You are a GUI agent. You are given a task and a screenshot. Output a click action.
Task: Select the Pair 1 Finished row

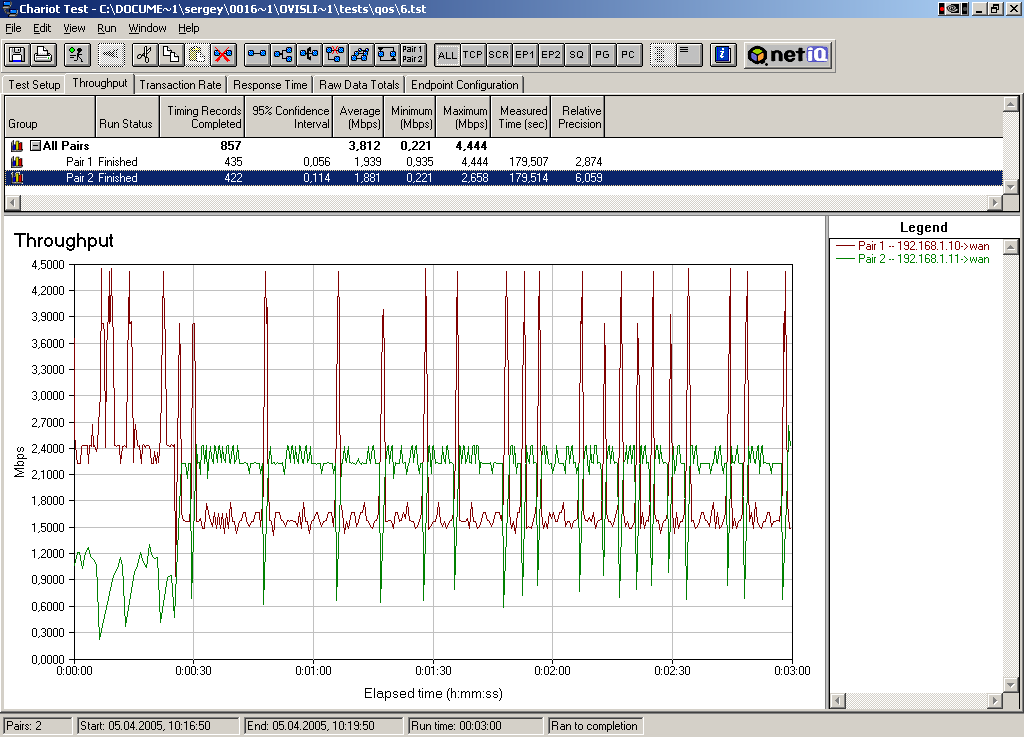click(x=101, y=162)
